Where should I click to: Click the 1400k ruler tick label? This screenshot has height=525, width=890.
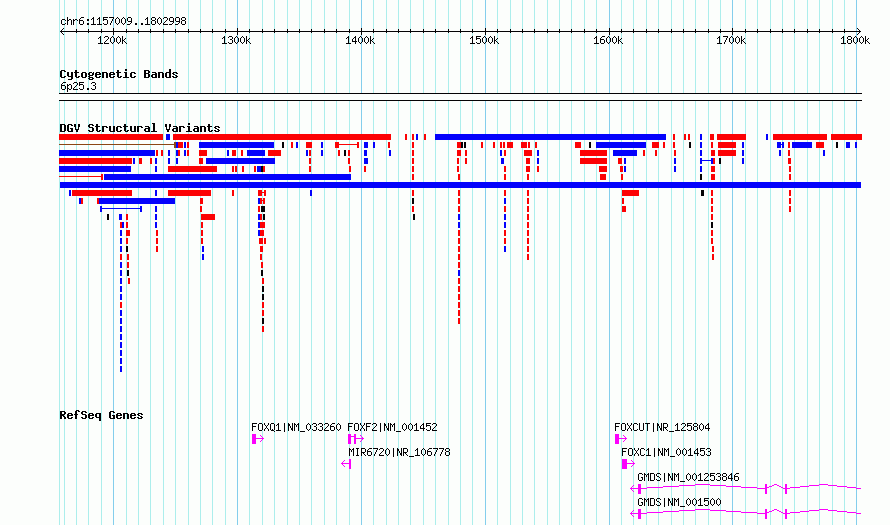[x=360, y=40]
